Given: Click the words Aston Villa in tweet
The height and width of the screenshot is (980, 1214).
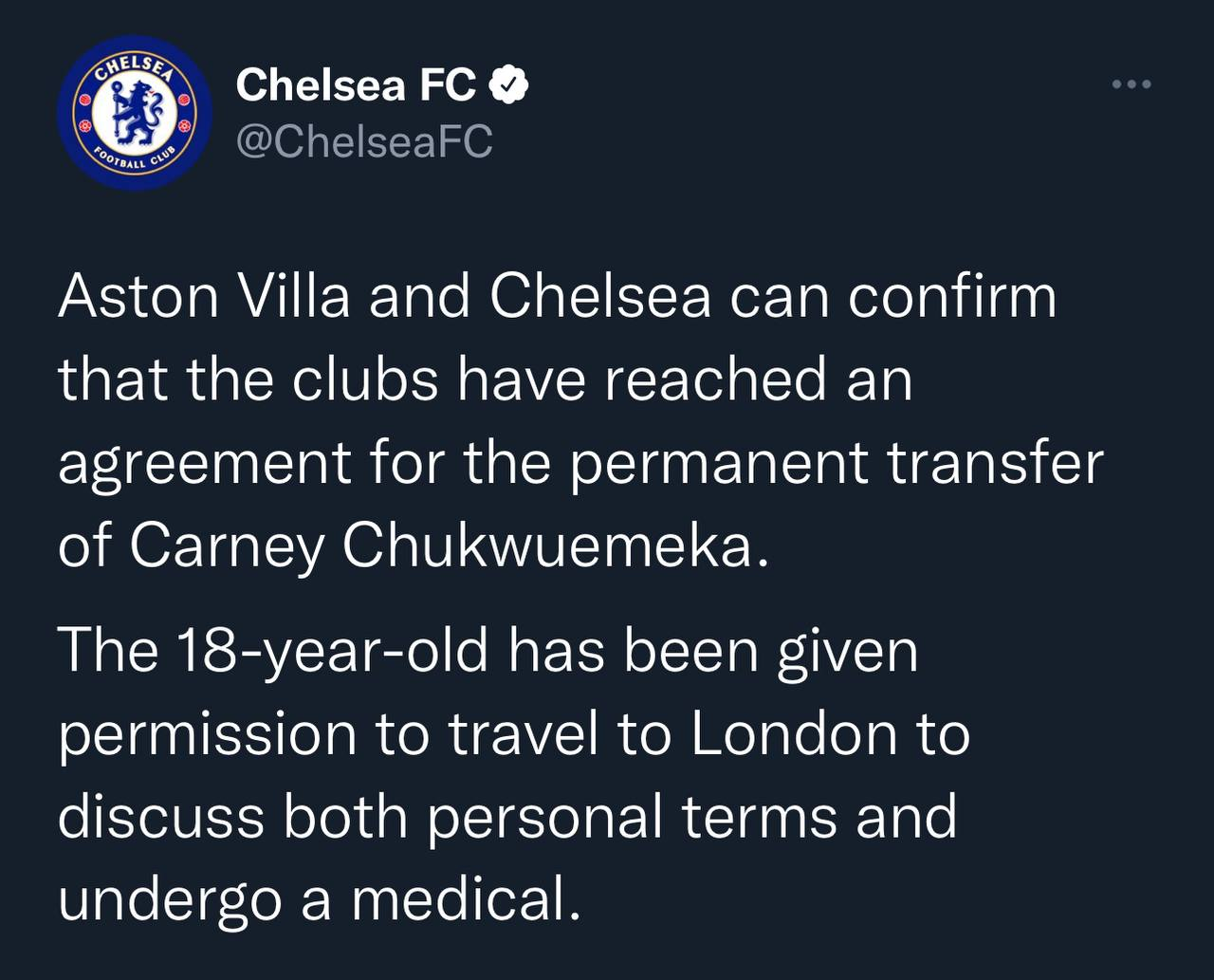Looking at the screenshot, I should [x=204, y=296].
